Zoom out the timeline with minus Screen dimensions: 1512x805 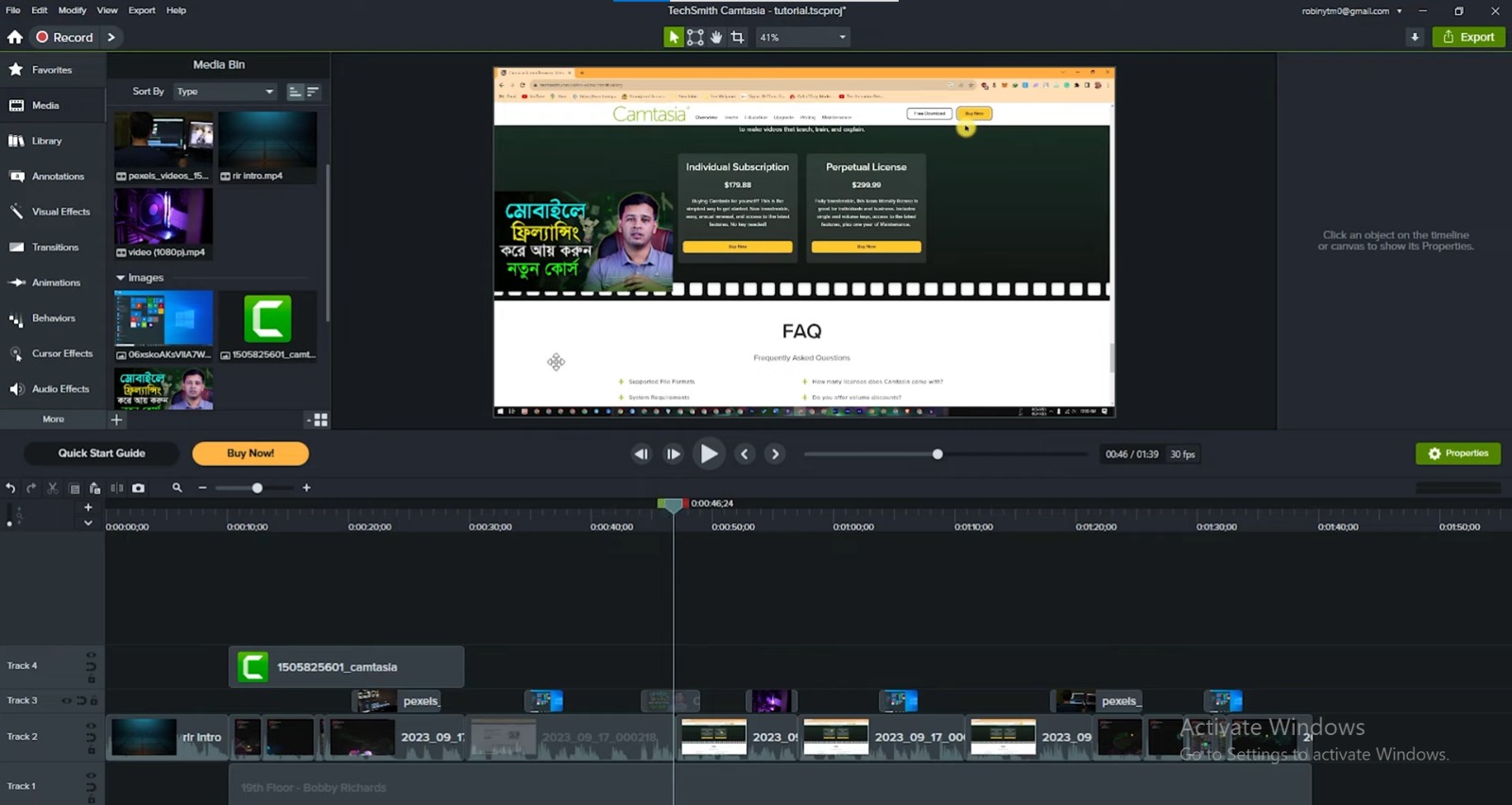coord(202,488)
